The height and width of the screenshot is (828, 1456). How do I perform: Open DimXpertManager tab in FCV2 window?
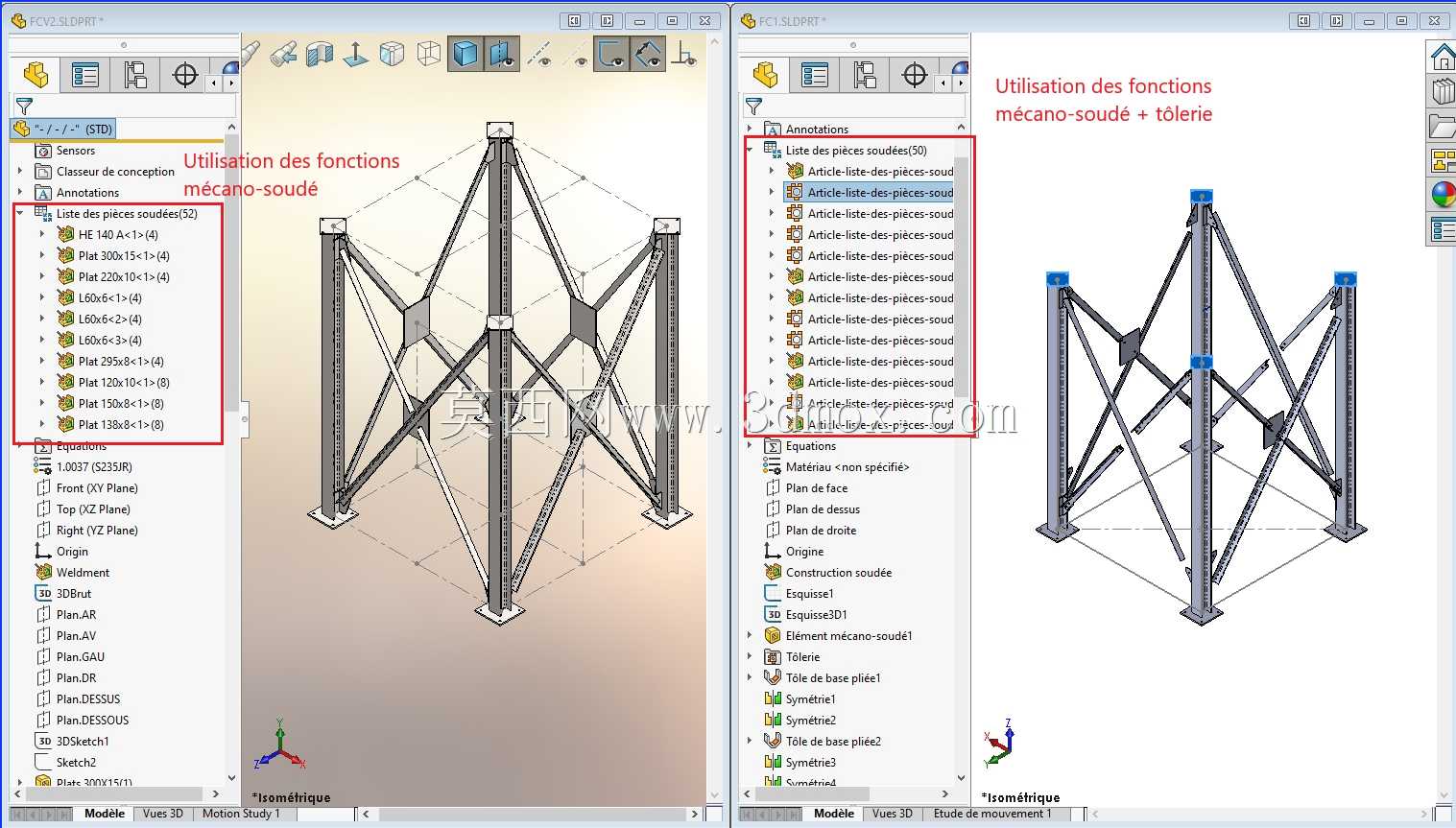[x=185, y=75]
